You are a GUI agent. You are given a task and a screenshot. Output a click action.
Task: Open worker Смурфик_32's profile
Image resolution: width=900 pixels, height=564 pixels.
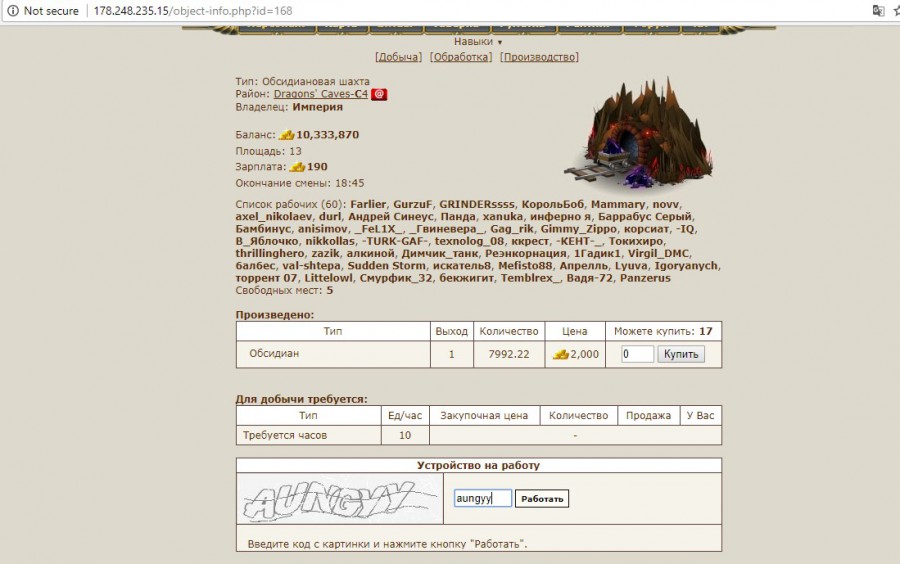pyautogui.click(x=396, y=278)
